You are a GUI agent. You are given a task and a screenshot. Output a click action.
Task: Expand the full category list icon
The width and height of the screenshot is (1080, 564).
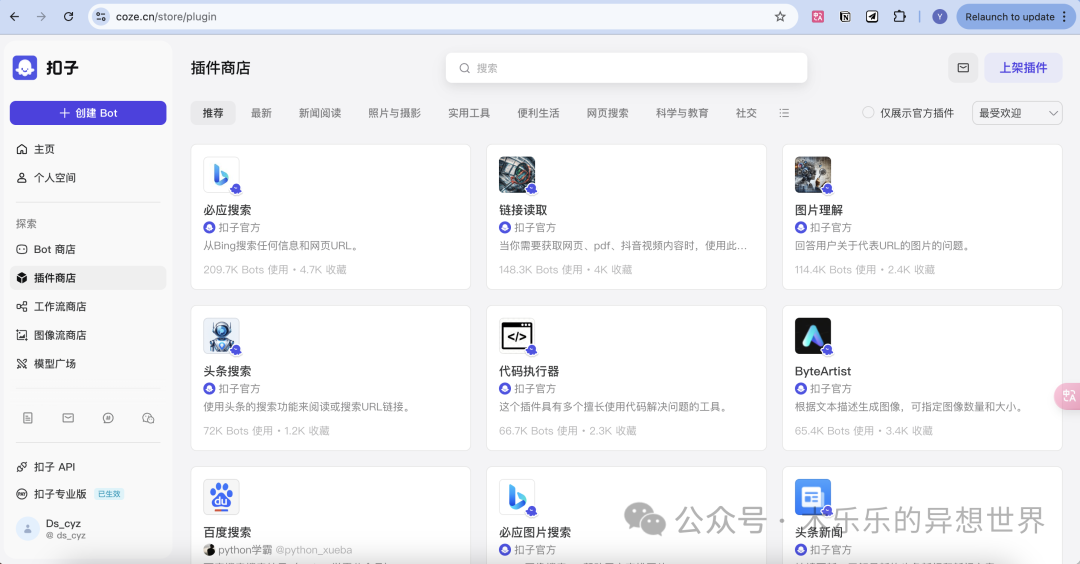[784, 113]
